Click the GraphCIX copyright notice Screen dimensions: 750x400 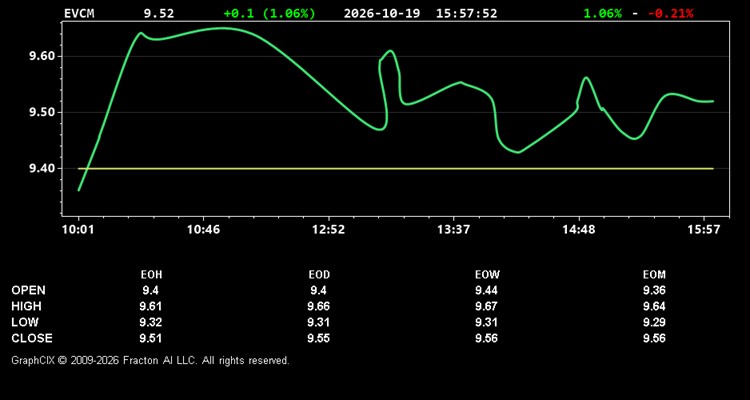click(x=150, y=360)
